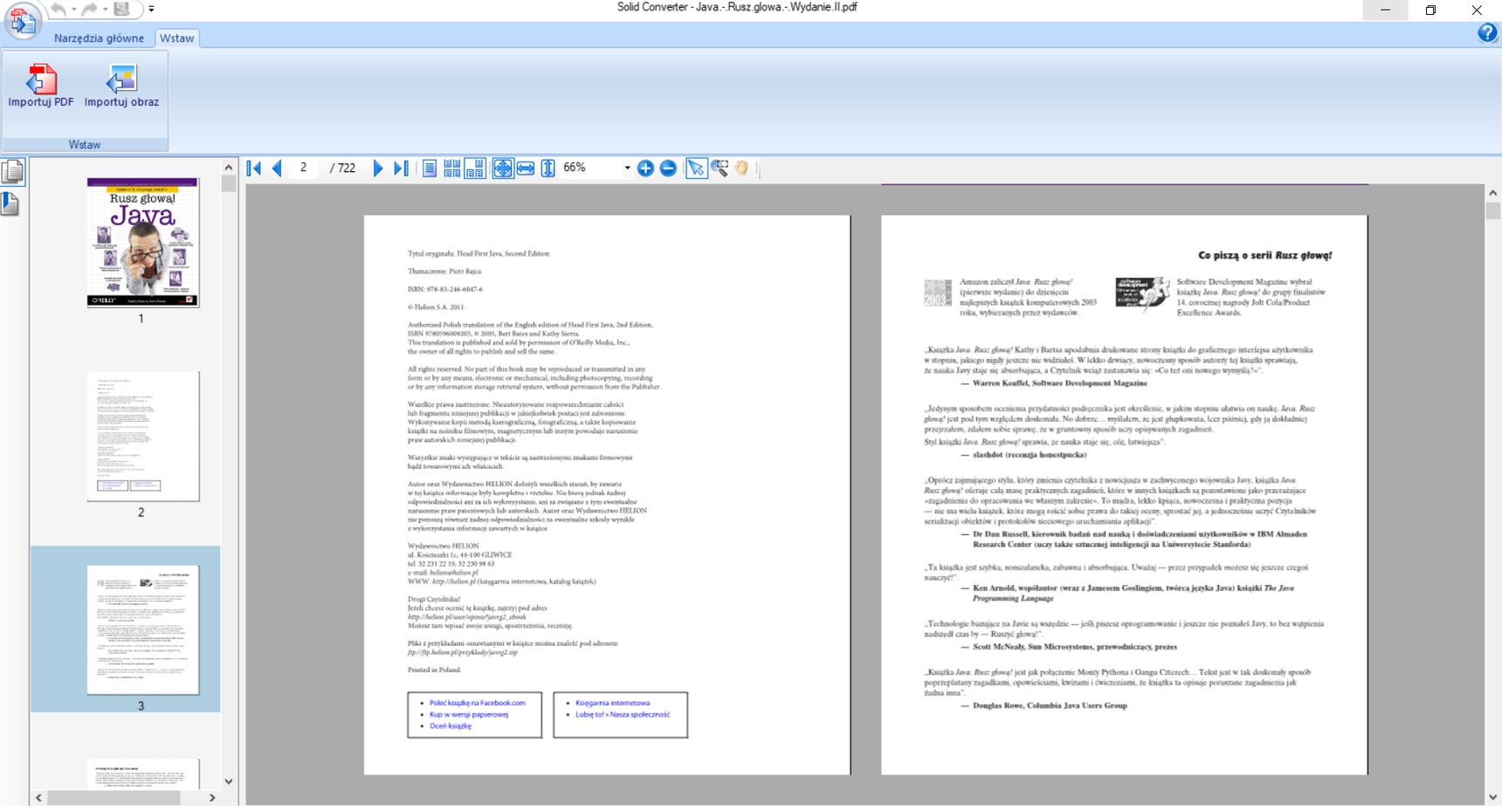Select highlighted page 3 thumbnail

click(143, 630)
